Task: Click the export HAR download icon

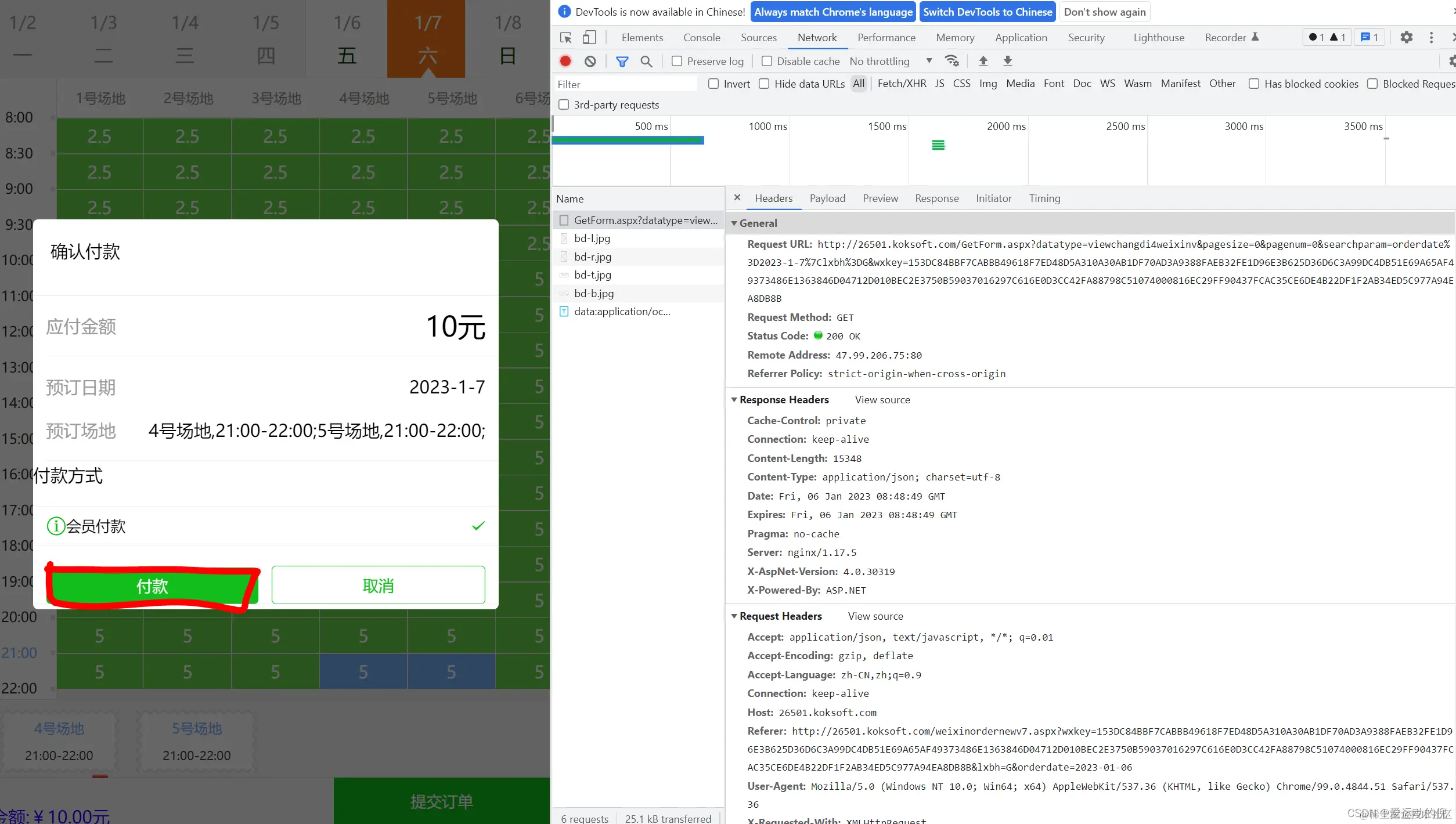Action: click(1008, 61)
